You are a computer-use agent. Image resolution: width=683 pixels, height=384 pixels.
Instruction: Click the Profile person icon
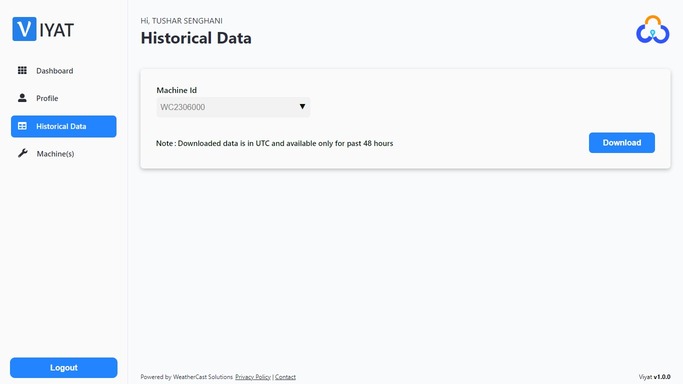click(x=22, y=98)
